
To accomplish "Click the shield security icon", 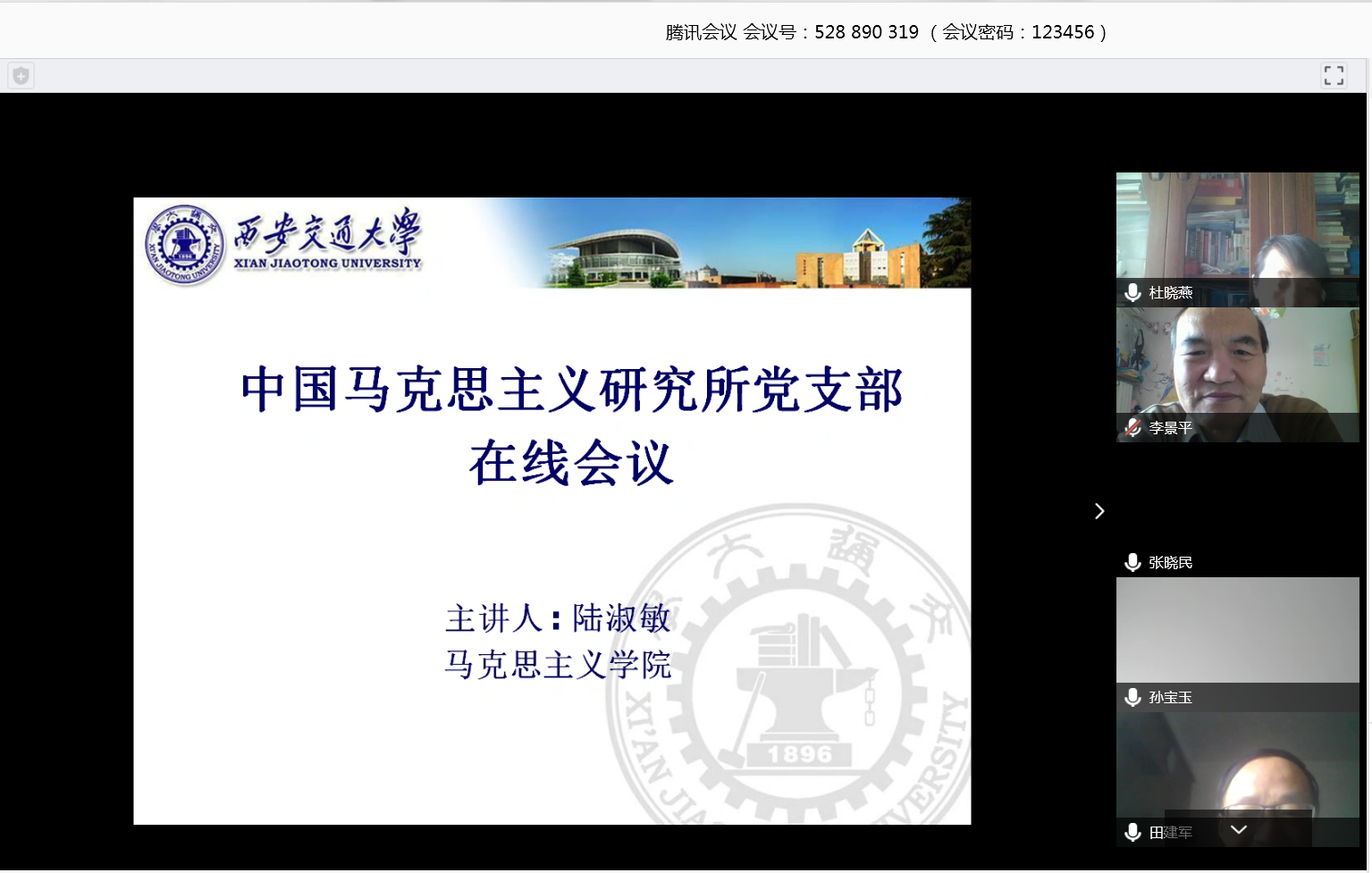I will click(x=21, y=76).
